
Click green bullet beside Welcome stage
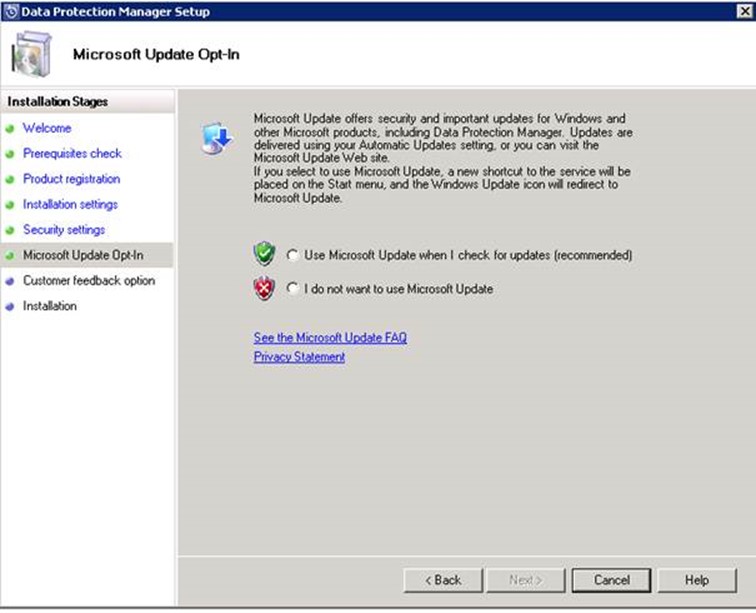click(10, 129)
